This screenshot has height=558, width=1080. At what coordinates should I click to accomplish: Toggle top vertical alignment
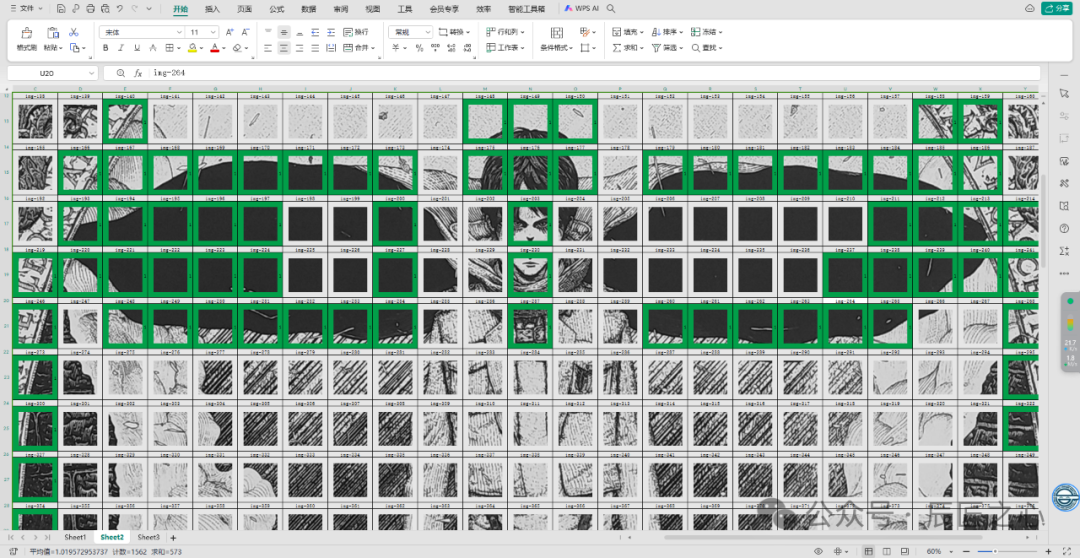pyautogui.click(x=268, y=32)
